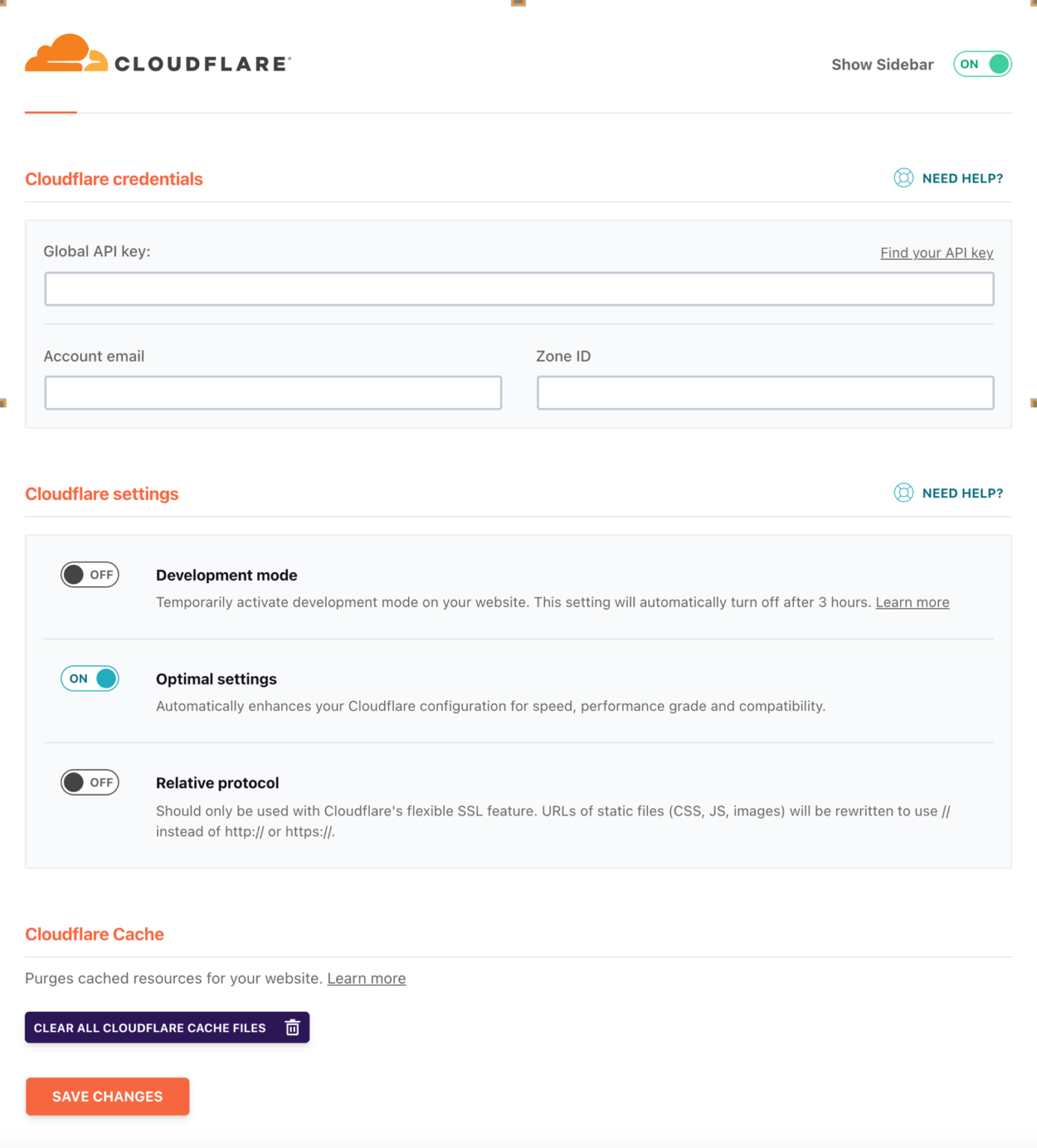Click the help ring icon beside Cloudflare credentials
Screen dimensions: 1037x1148
903,178
